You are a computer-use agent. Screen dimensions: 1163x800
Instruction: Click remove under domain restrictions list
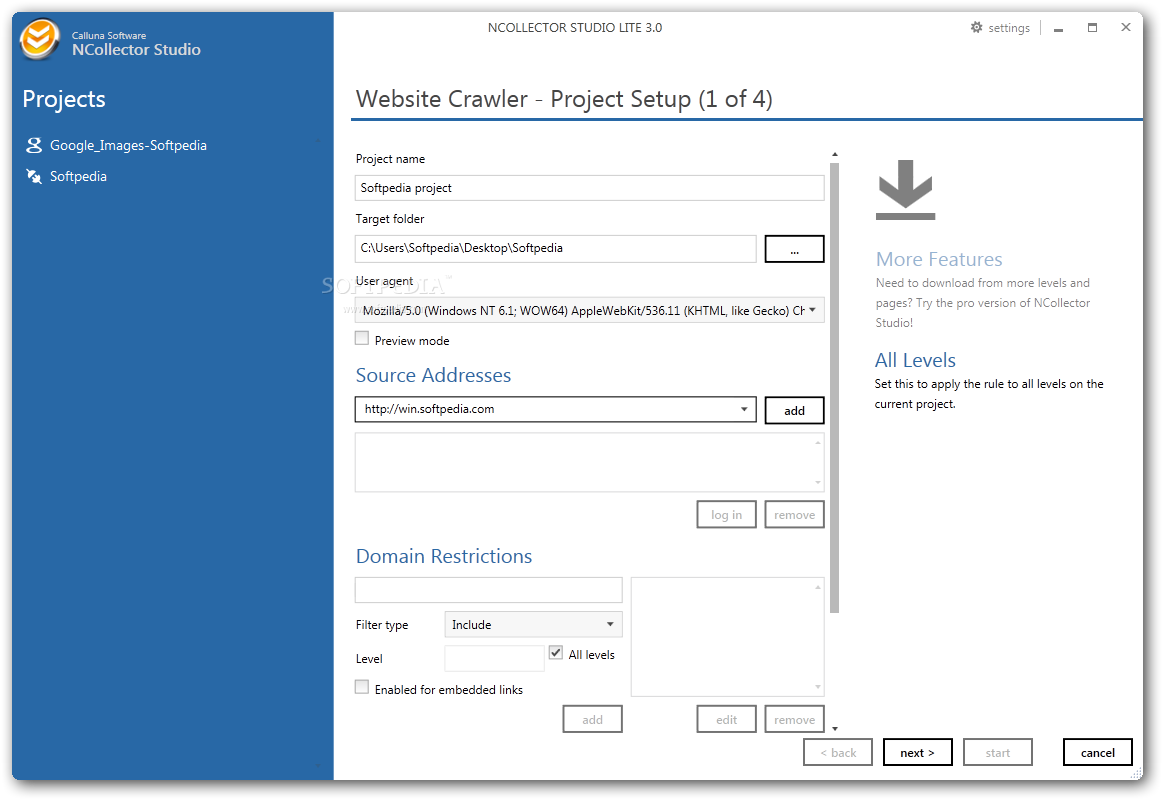794,719
